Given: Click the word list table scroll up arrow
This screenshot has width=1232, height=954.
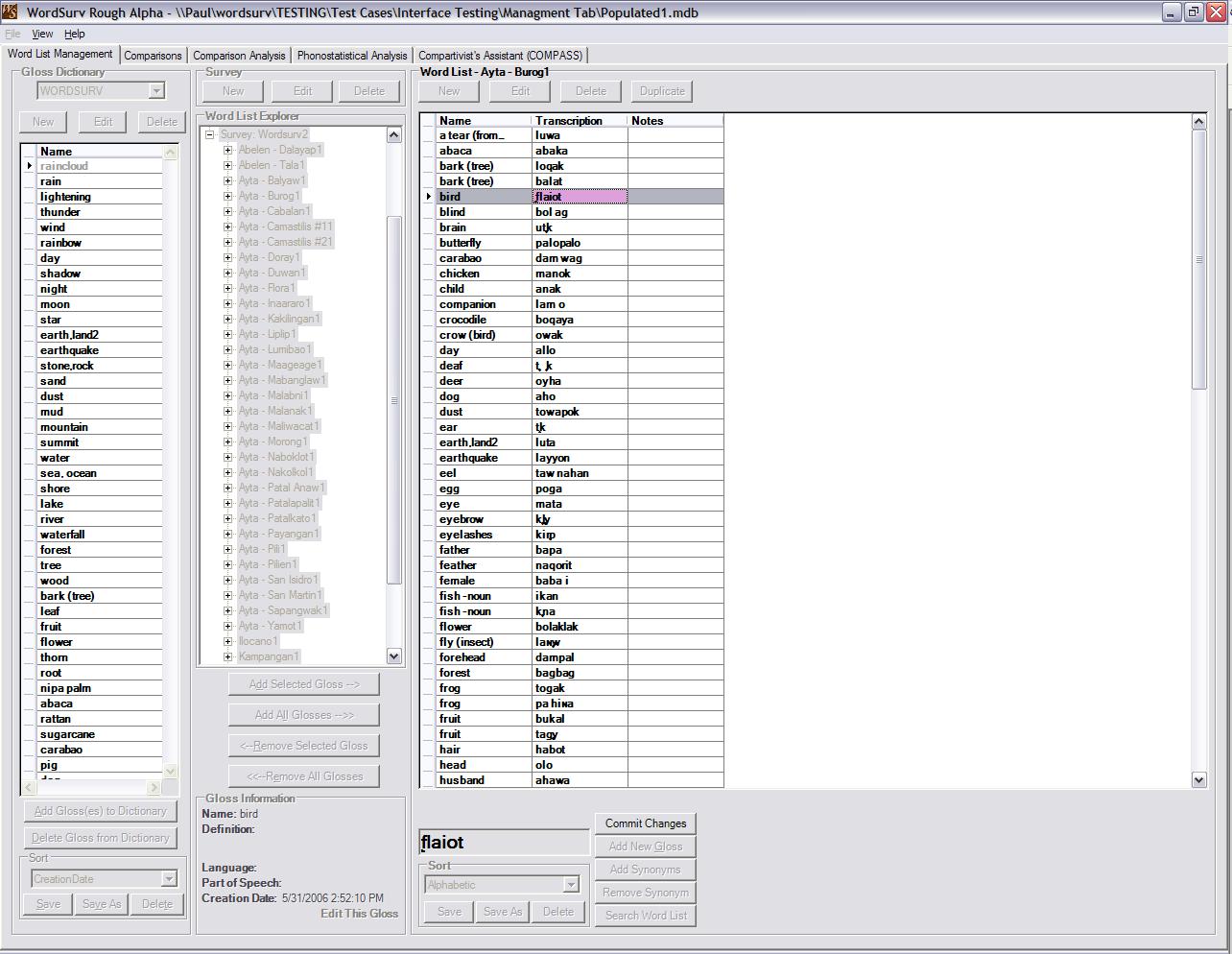Looking at the screenshot, I should [1198, 121].
